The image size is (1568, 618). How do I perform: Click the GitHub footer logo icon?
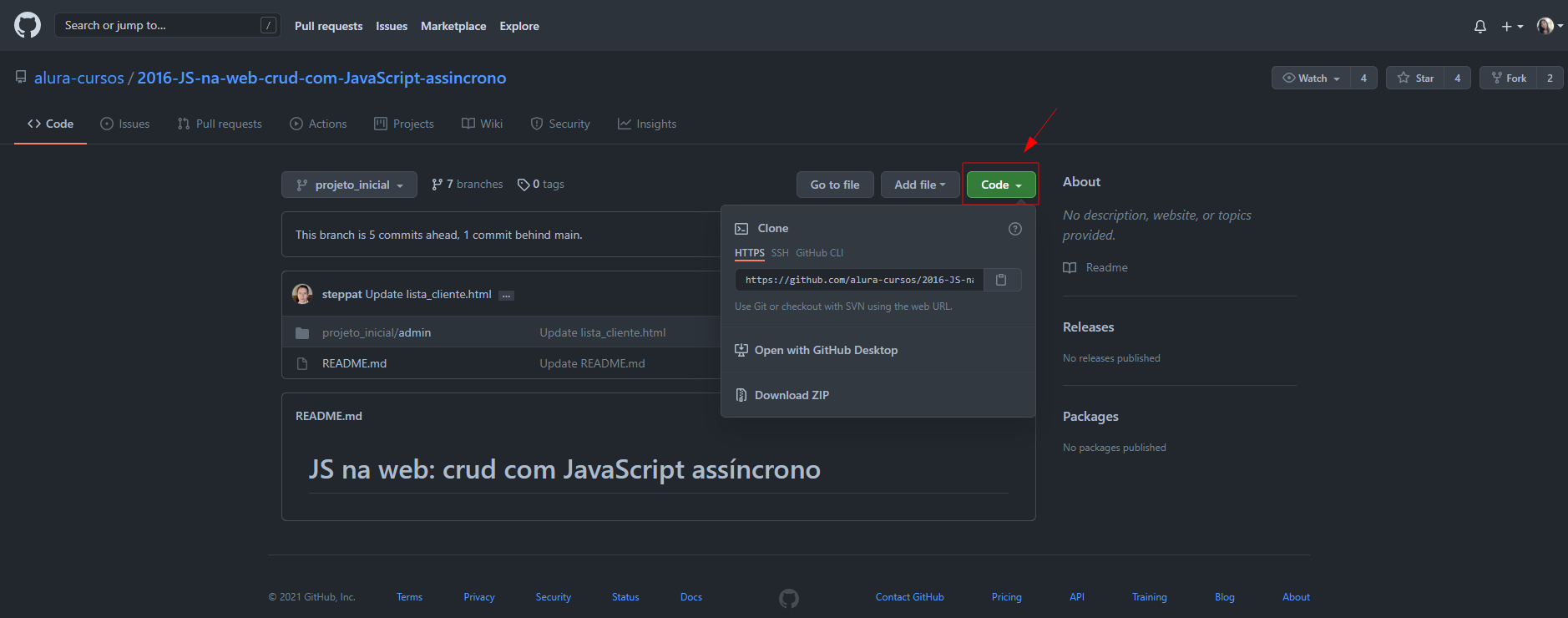tap(789, 598)
